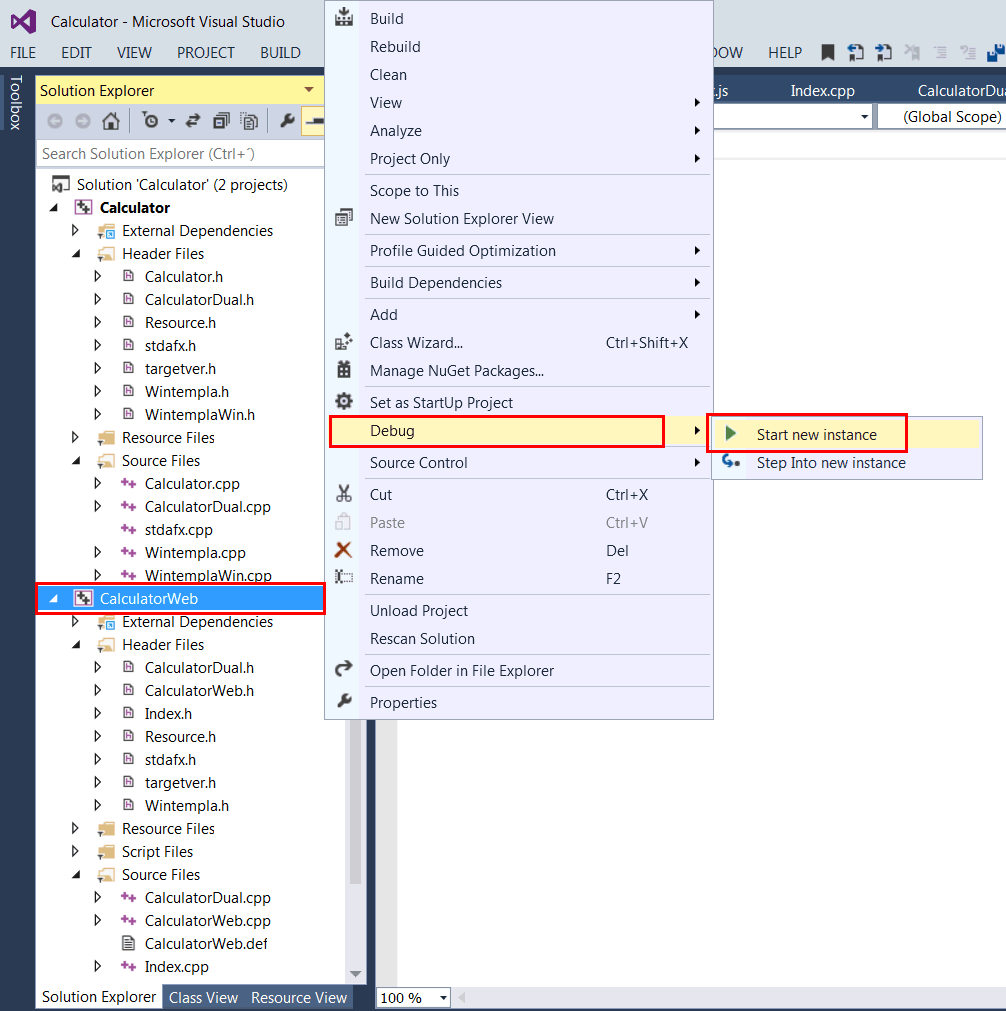This screenshot has width=1006, height=1011.
Task: Open the zoom level 100 % dropdown
Action: coord(443,997)
